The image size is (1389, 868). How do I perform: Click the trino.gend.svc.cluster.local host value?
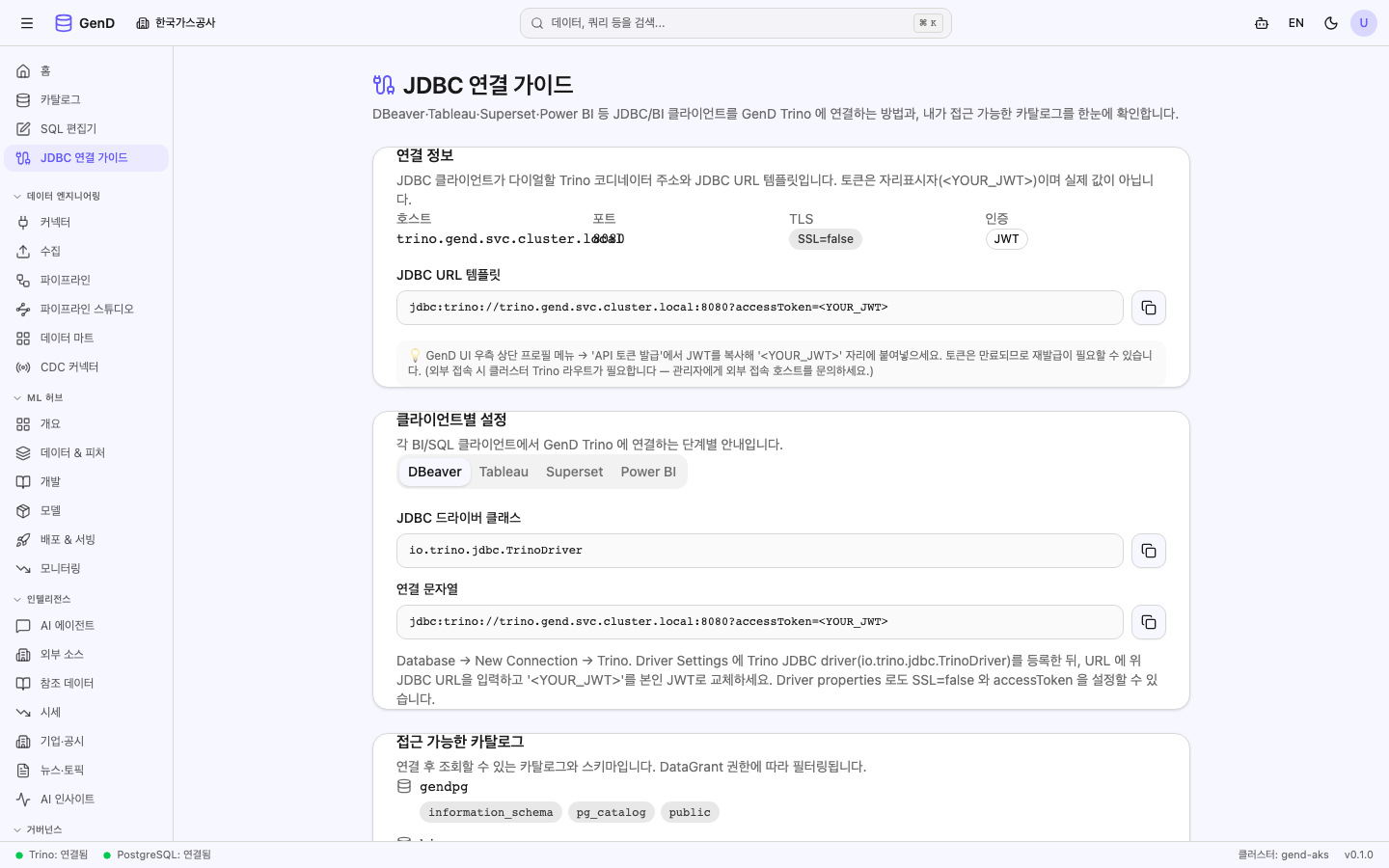tap(510, 239)
